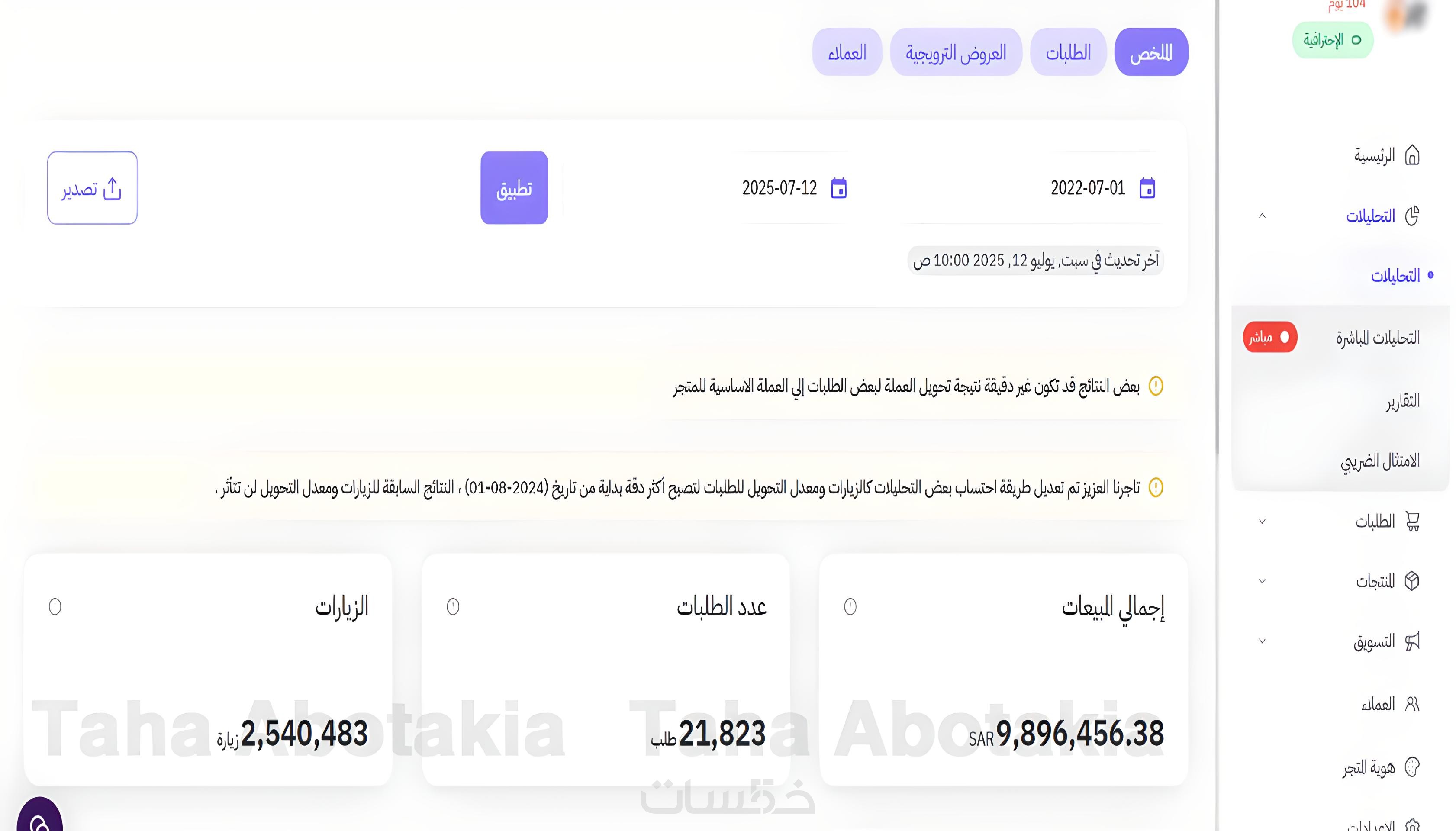The width and height of the screenshot is (1456, 831).
Task: Click the تطبيق apply button
Action: [x=514, y=188]
